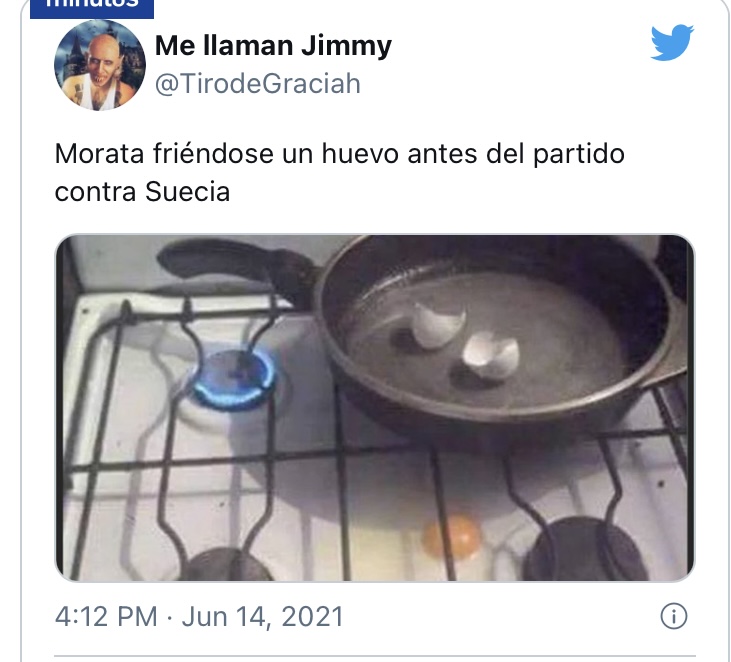Click the broken eggshells inside the pan
731x662 pixels.
tap(464, 342)
